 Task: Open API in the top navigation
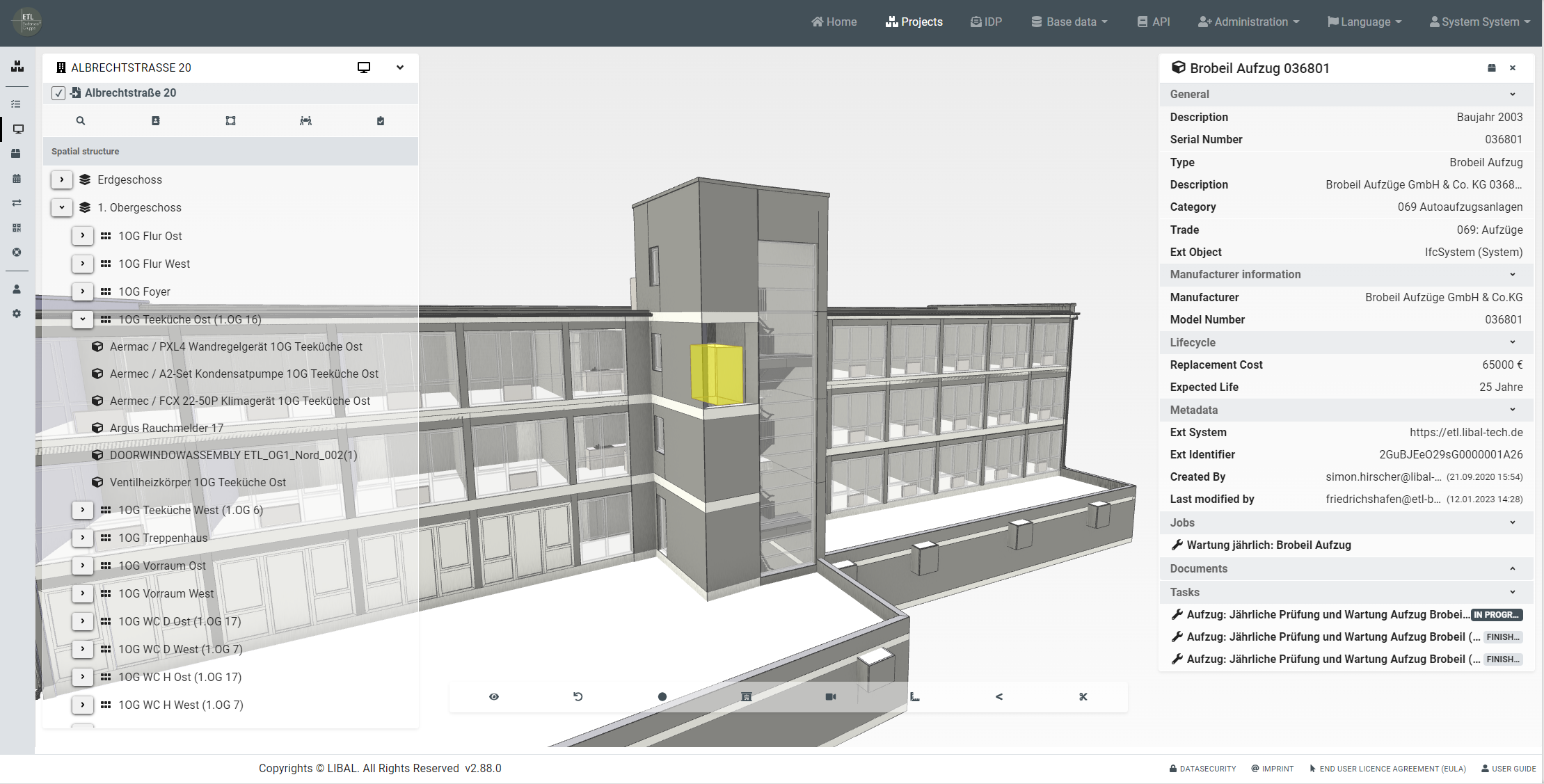point(1153,22)
